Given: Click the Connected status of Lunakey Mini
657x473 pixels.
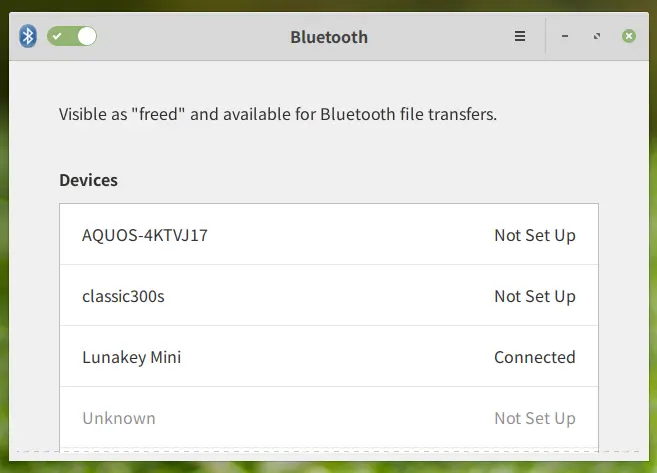Looking at the screenshot, I should [535, 357].
